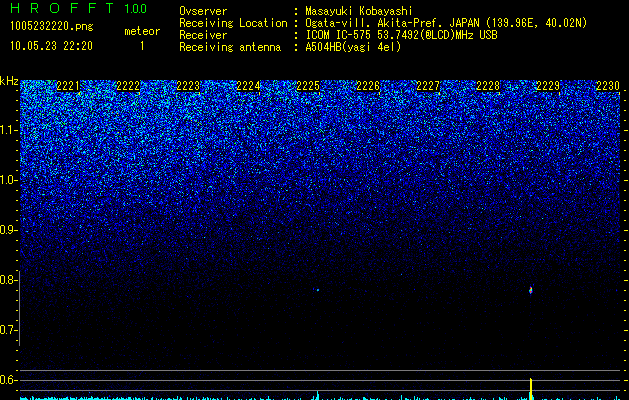Click the faint cyan echo near 2225

(x=318, y=290)
